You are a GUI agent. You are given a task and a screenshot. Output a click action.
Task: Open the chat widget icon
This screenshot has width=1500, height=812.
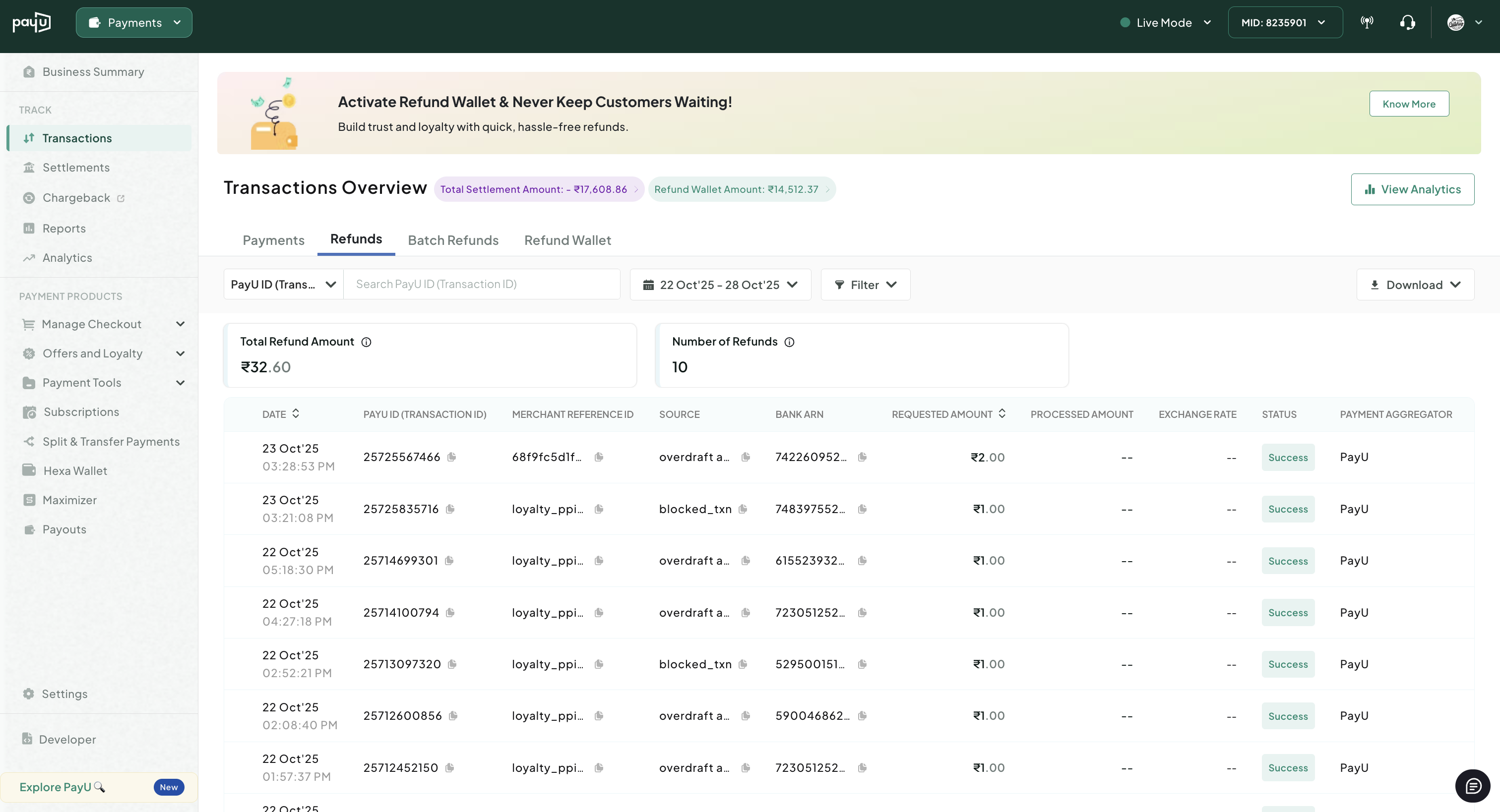(x=1473, y=786)
